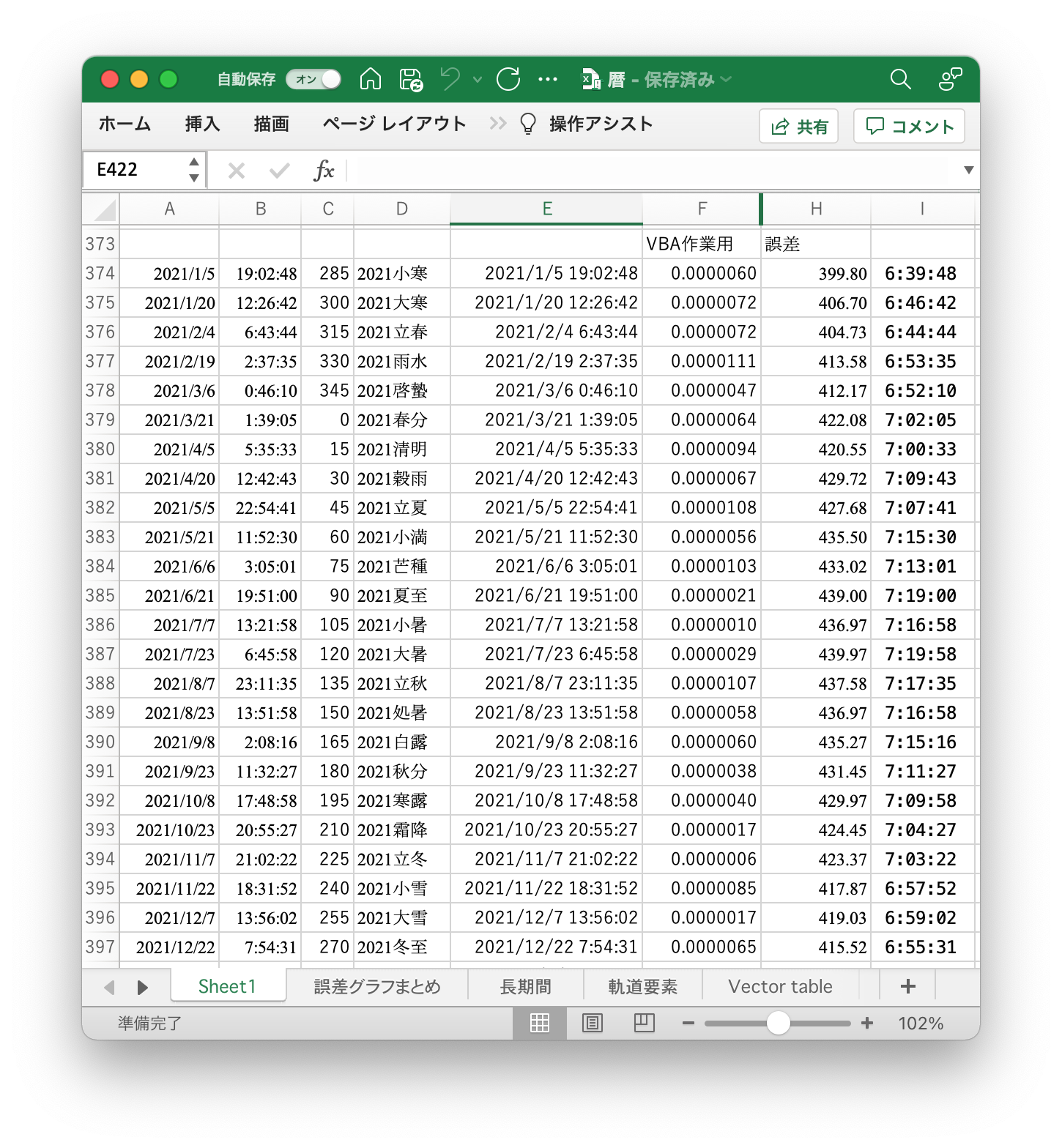The height and width of the screenshot is (1148, 1062).
Task: Add a new sheet with plus button
Action: [908, 986]
